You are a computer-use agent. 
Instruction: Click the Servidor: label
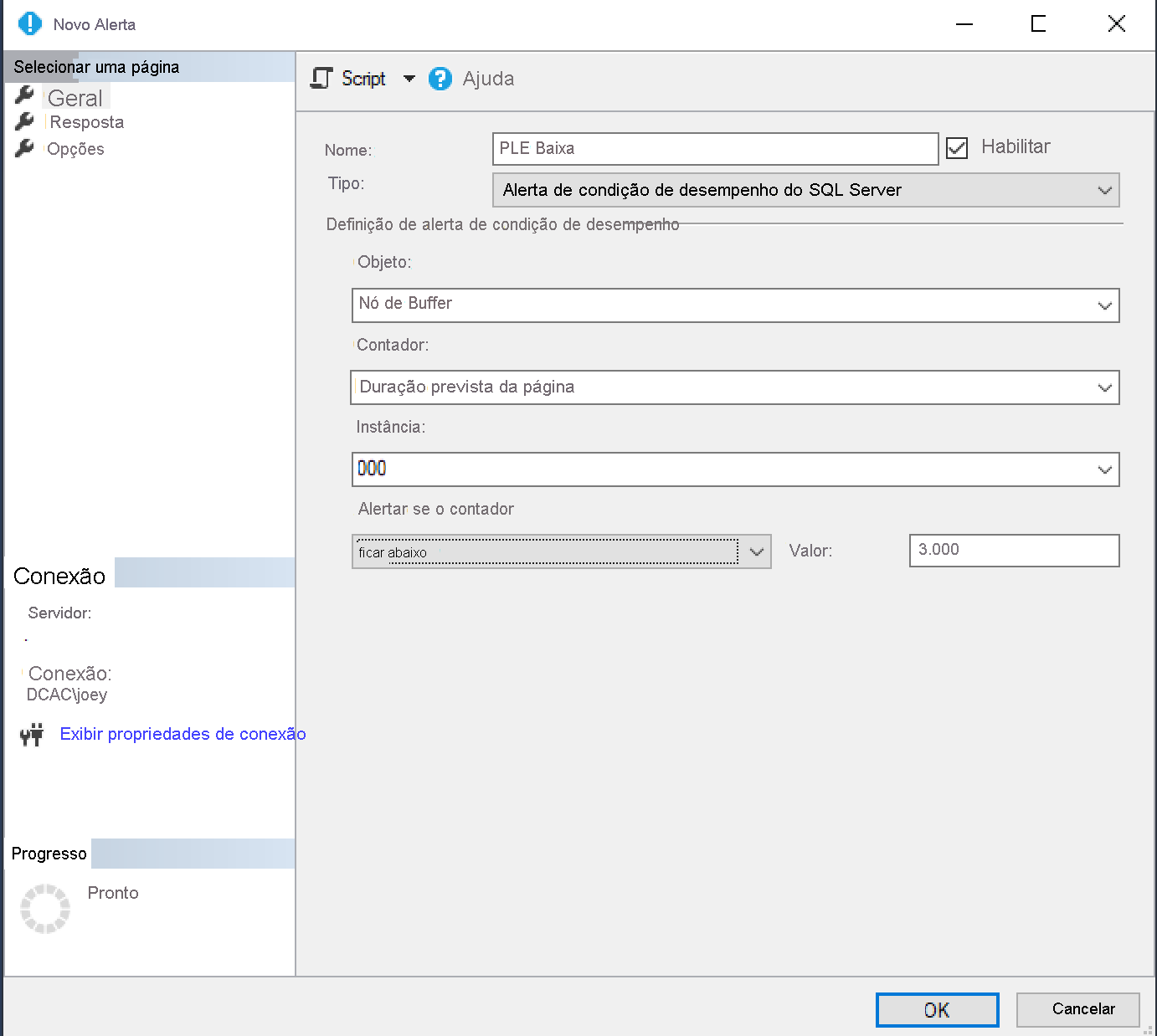[60, 613]
